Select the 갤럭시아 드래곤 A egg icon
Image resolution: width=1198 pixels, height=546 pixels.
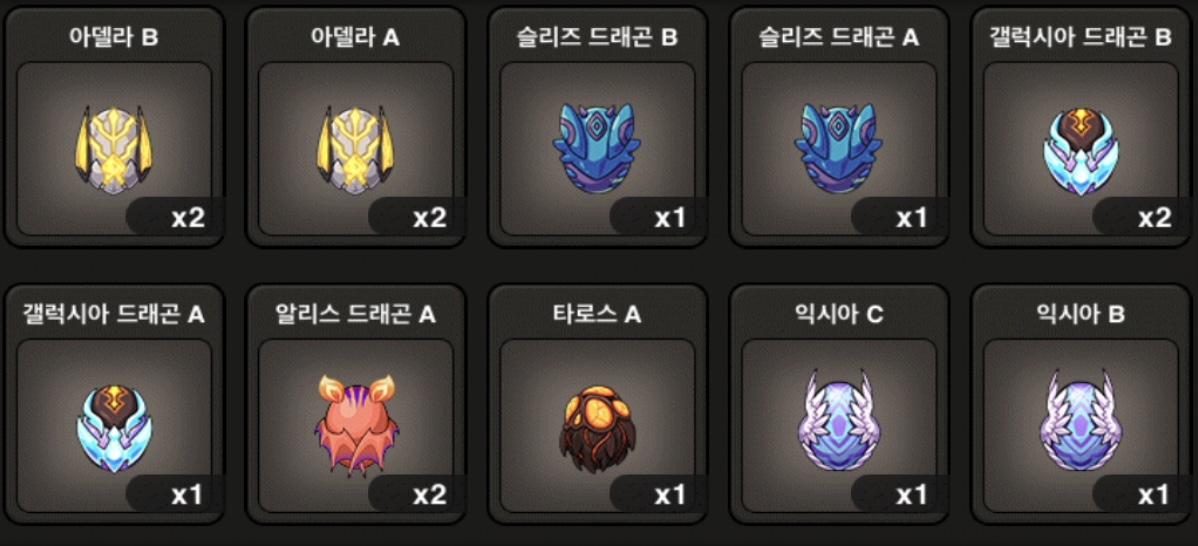[x=113, y=427]
